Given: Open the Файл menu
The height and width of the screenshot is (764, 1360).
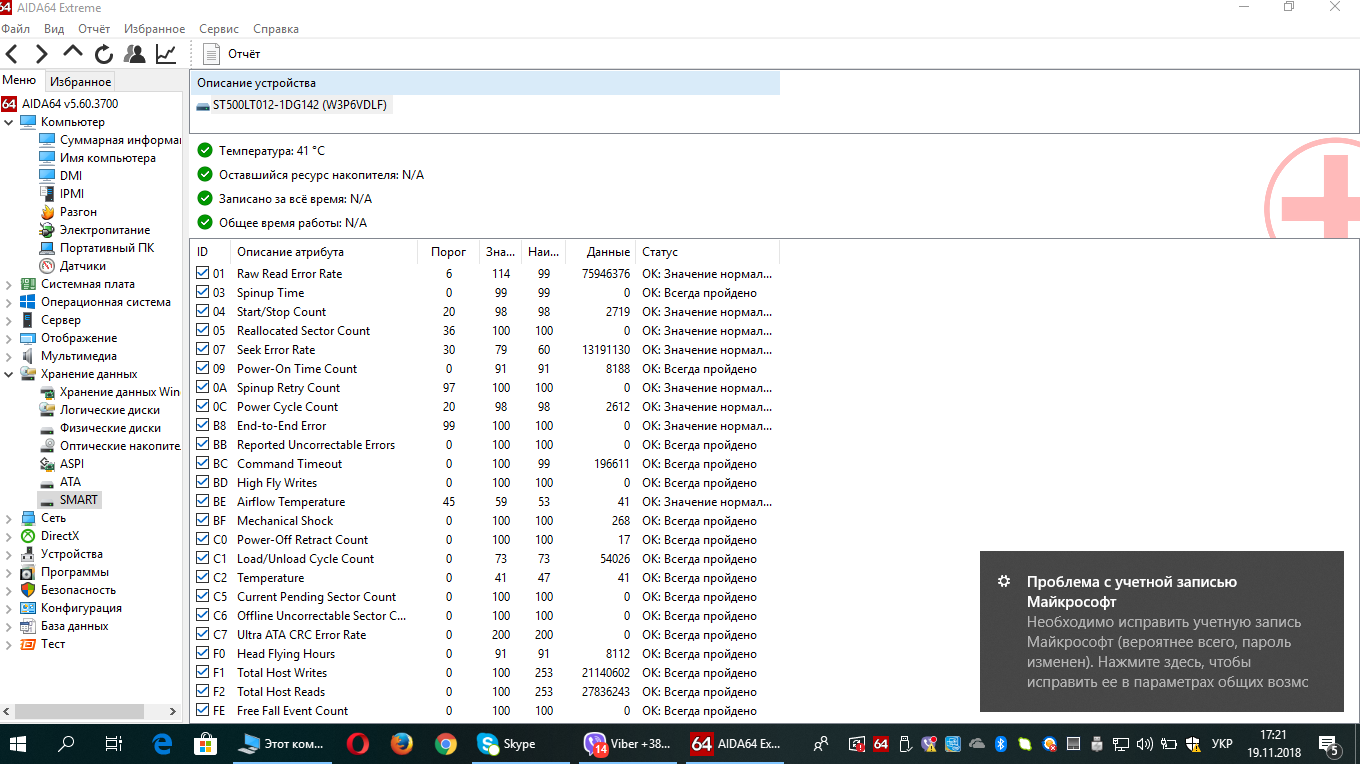Looking at the screenshot, I should pyautogui.click(x=16, y=29).
